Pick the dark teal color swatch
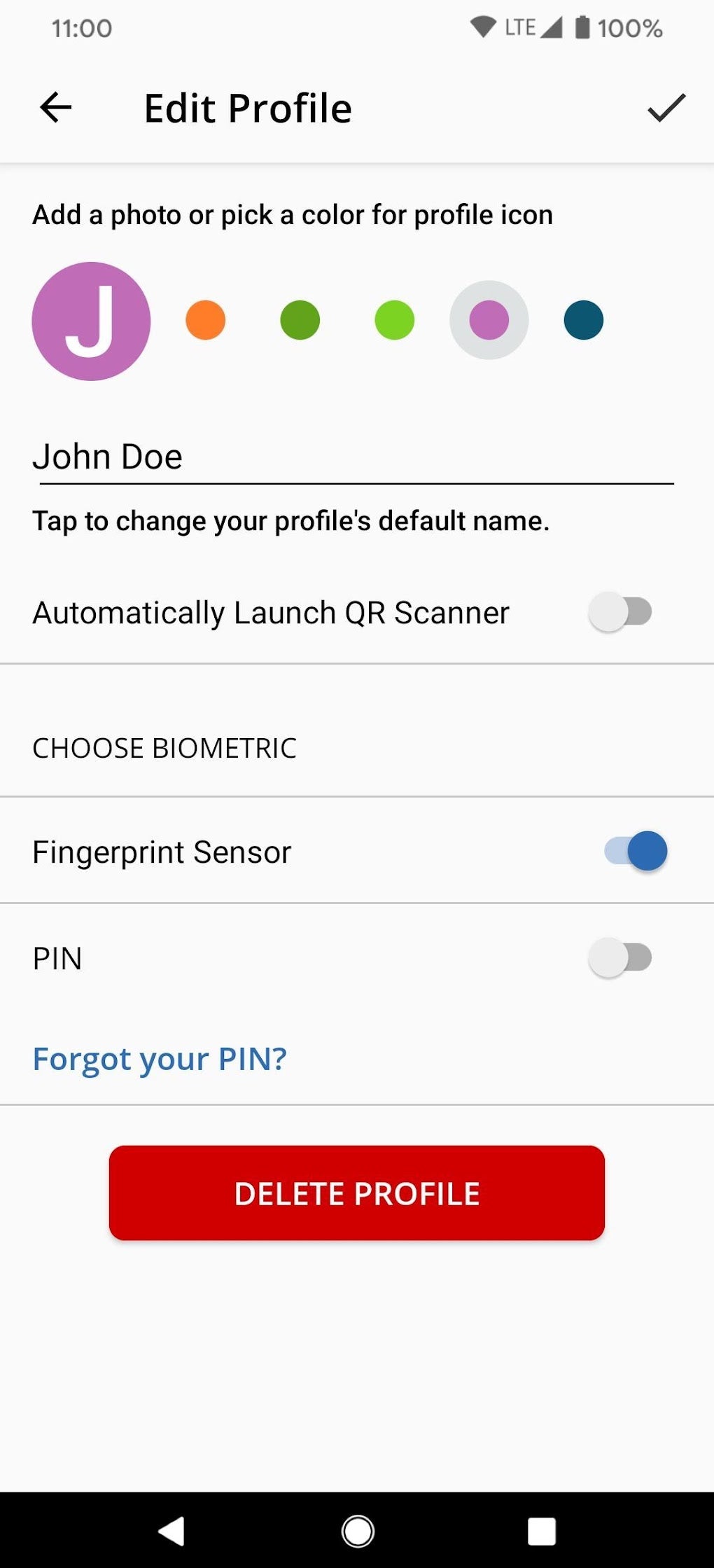Image resolution: width=714 pixels, height=1568 pixels. click(583, 320)
